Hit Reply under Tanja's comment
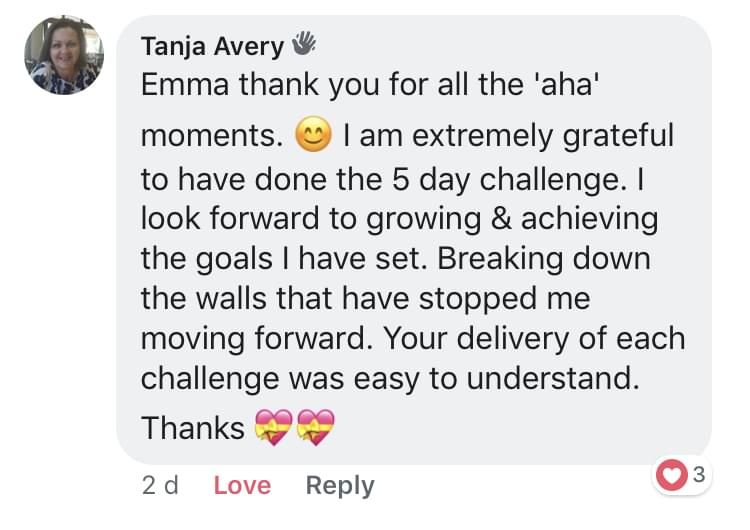The image size is (750, 530). [x=340, y=486]
